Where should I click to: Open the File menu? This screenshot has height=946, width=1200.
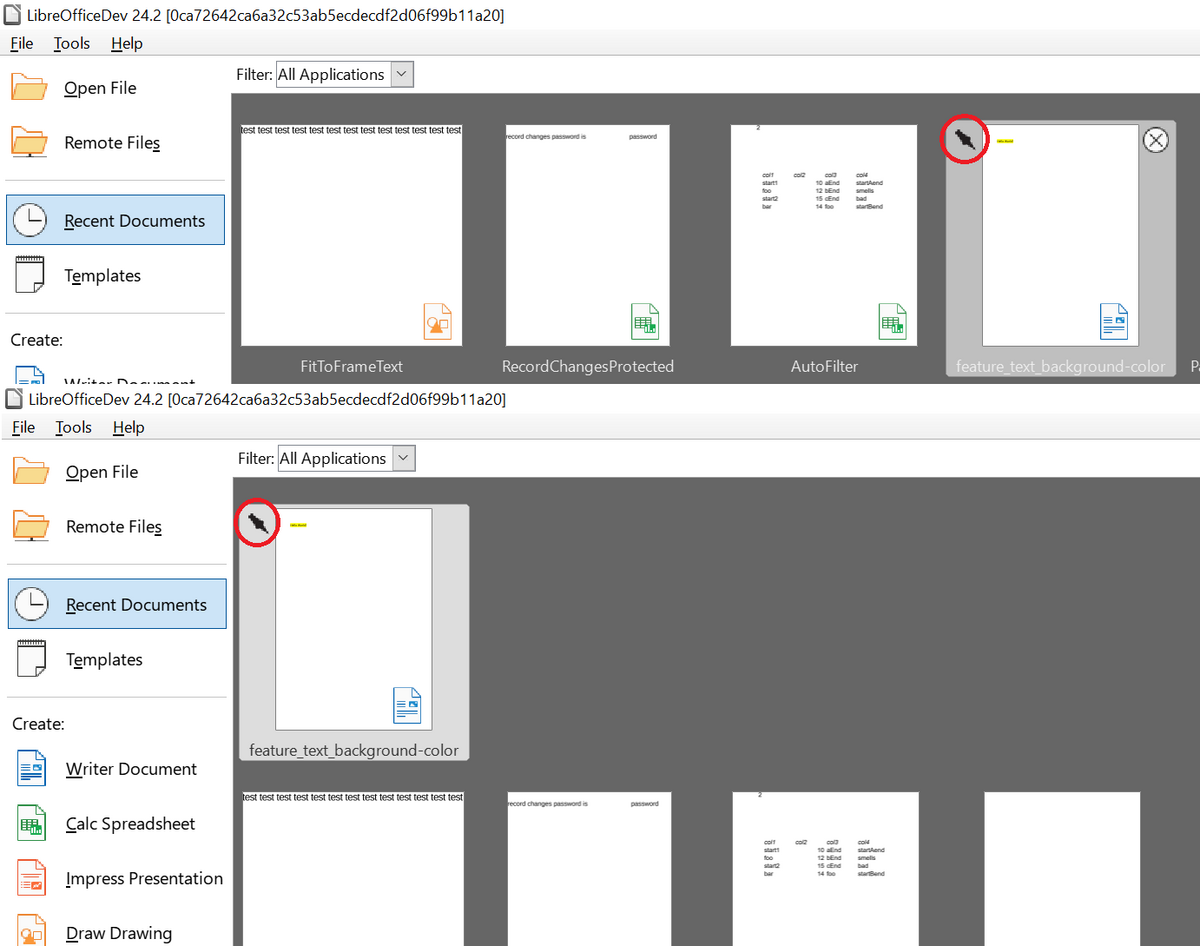pyautogui.click(x=21, y=43)
